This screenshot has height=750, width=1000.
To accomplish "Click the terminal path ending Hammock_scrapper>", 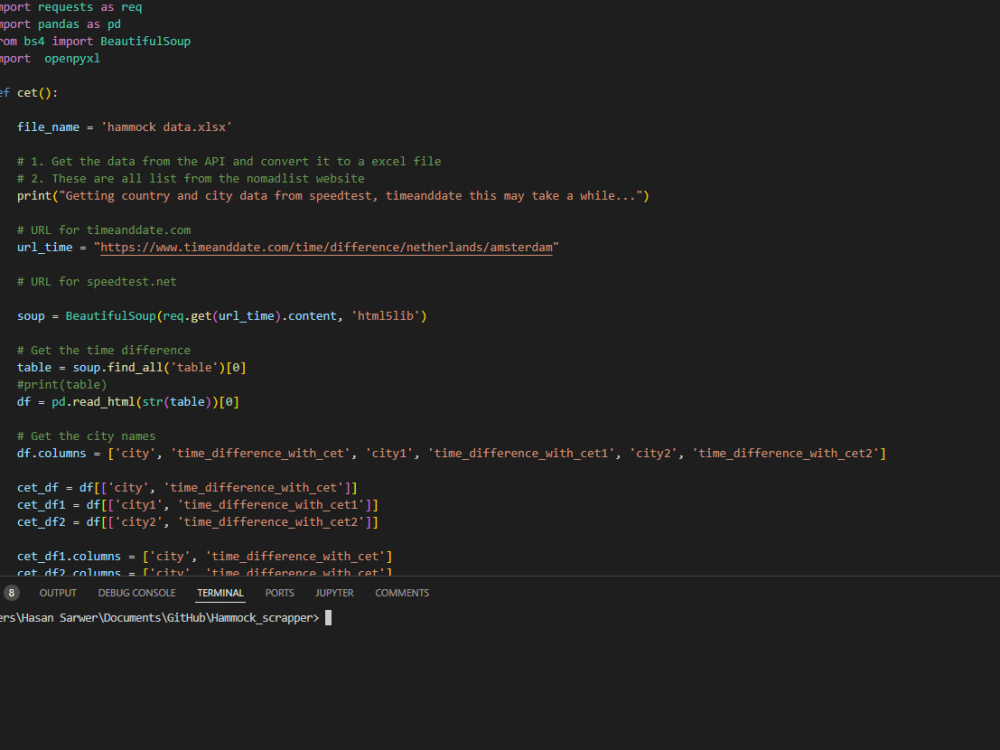I will (x=159, y=618).
